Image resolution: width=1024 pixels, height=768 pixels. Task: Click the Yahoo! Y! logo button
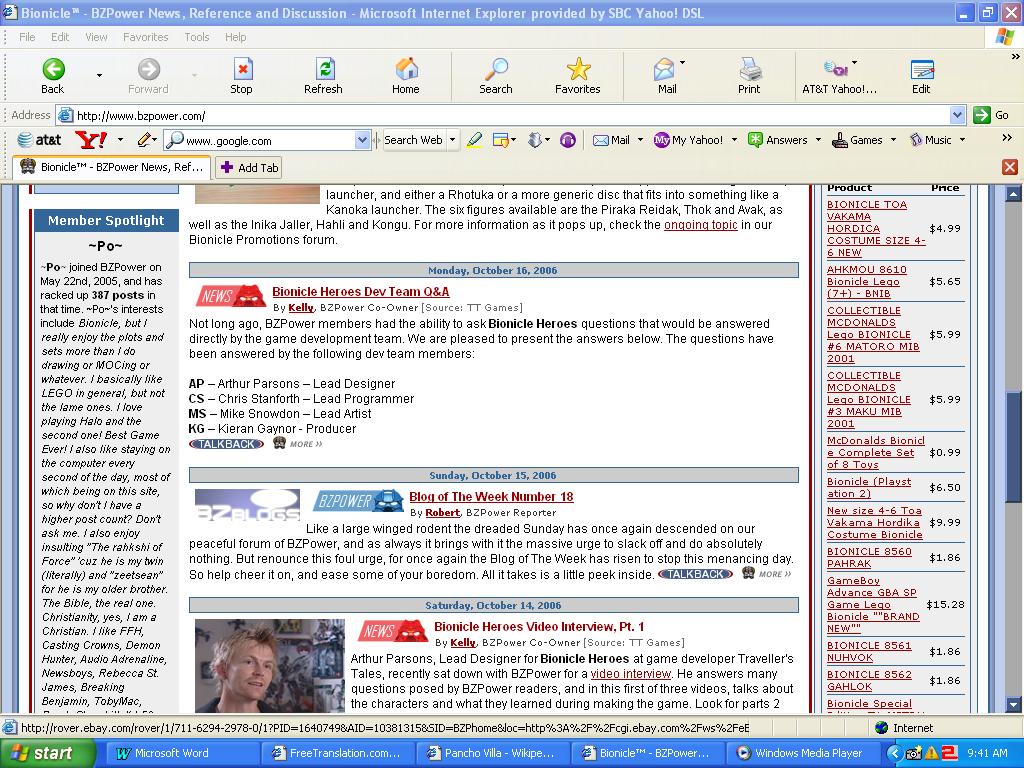[x=91, y=139]
